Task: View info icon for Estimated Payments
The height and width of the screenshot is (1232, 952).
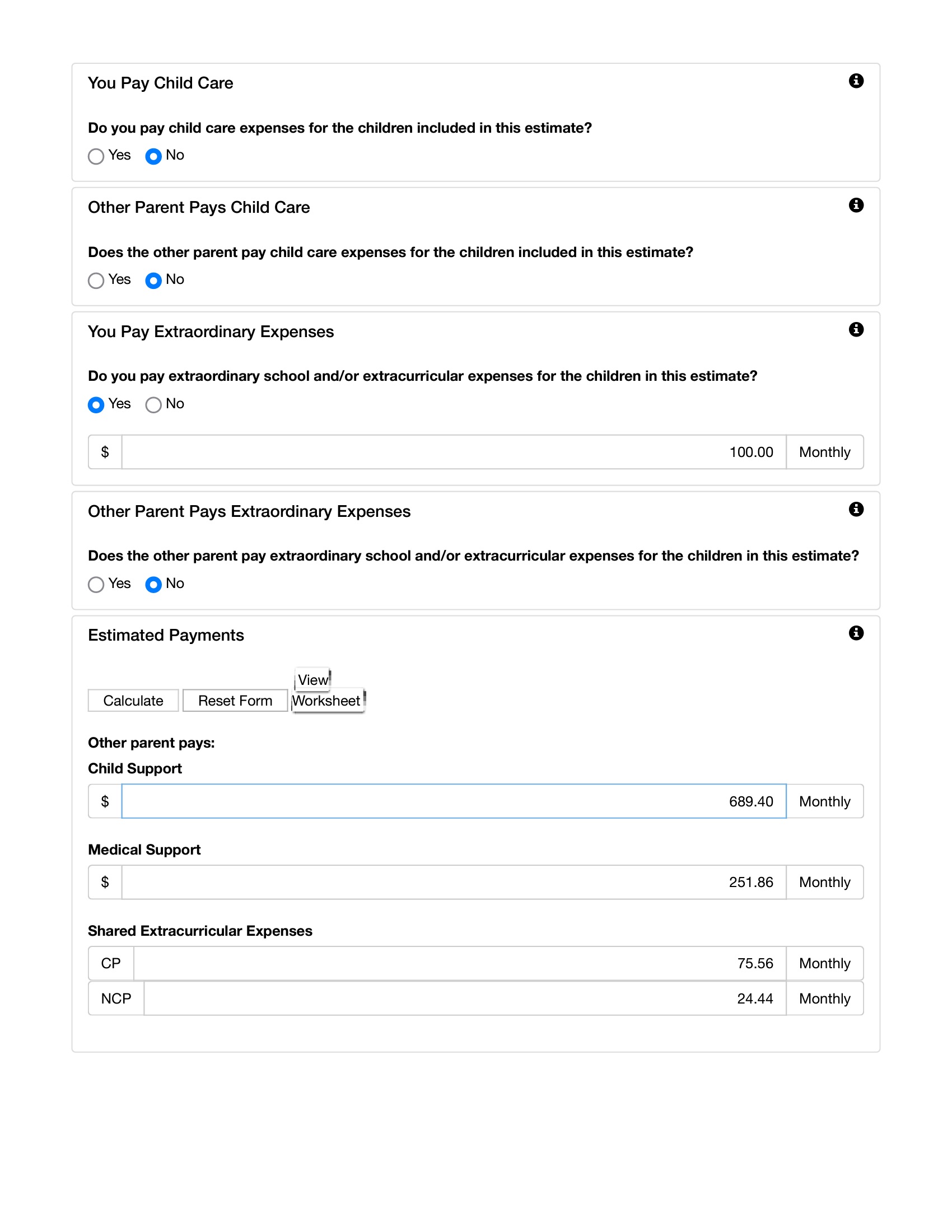Action: [856, 633]
